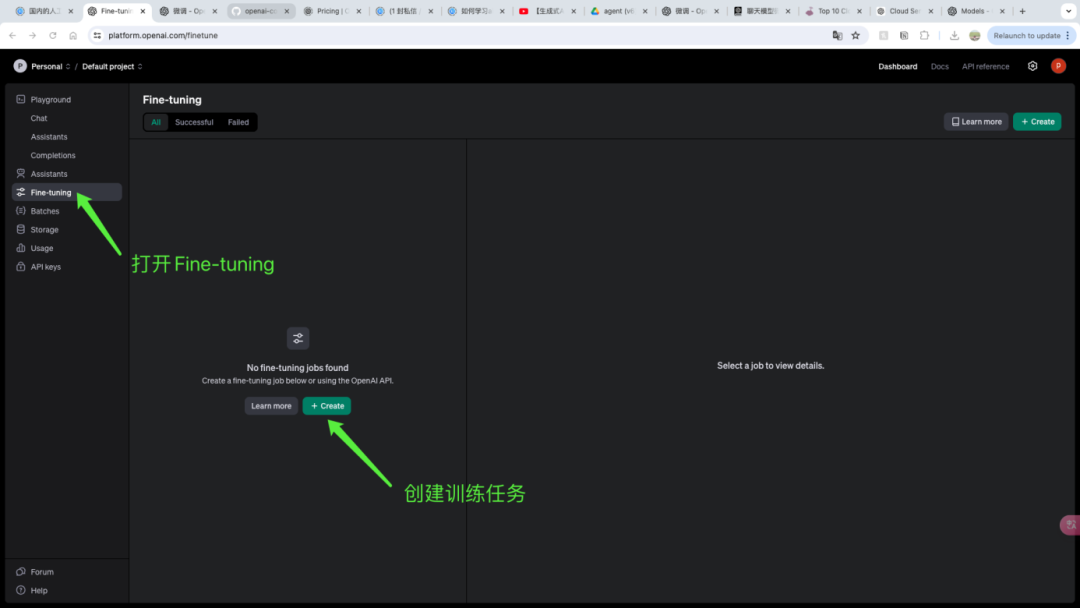Click top-right green Create button
Screen dimensions: 1080x608
[1037, 122]
